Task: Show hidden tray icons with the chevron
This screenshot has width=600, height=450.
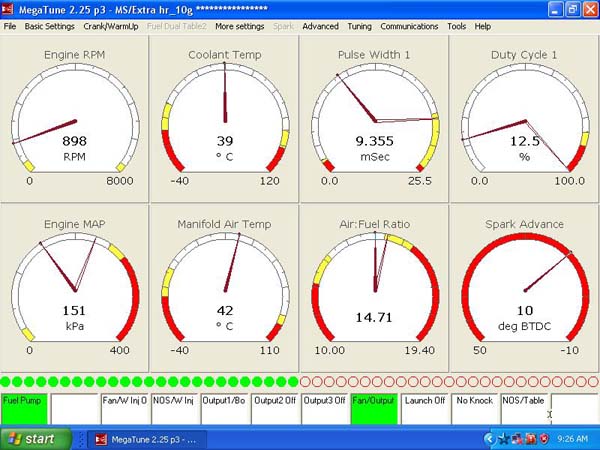Action: (x=489, y=439)
